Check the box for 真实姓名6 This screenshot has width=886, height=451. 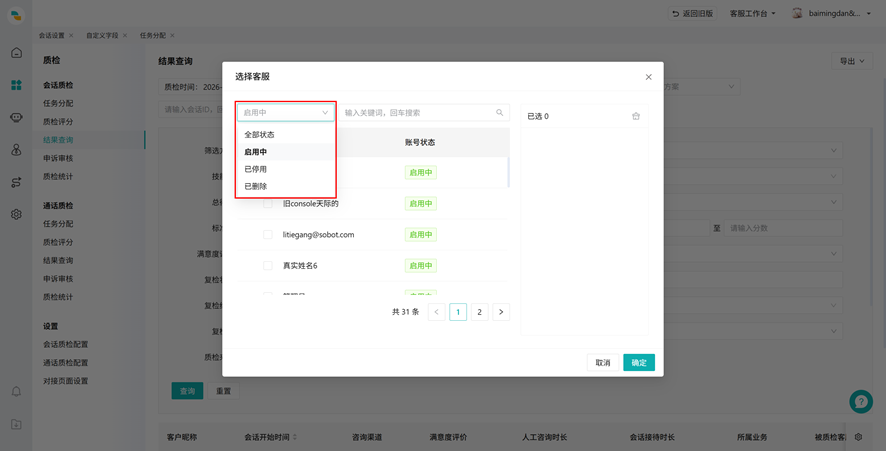pos(268,266)
